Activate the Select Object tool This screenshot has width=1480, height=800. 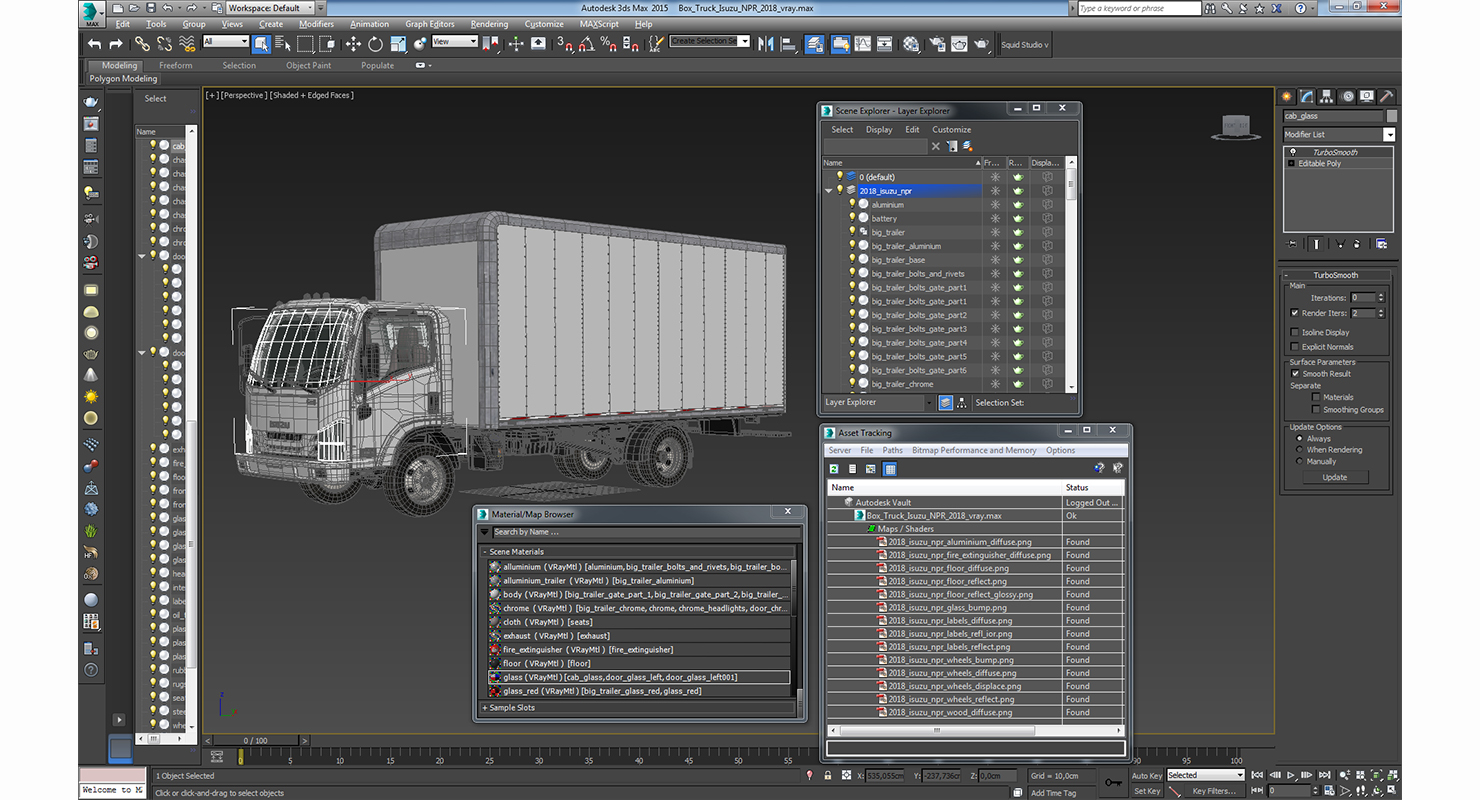click(x=261, y=44)
